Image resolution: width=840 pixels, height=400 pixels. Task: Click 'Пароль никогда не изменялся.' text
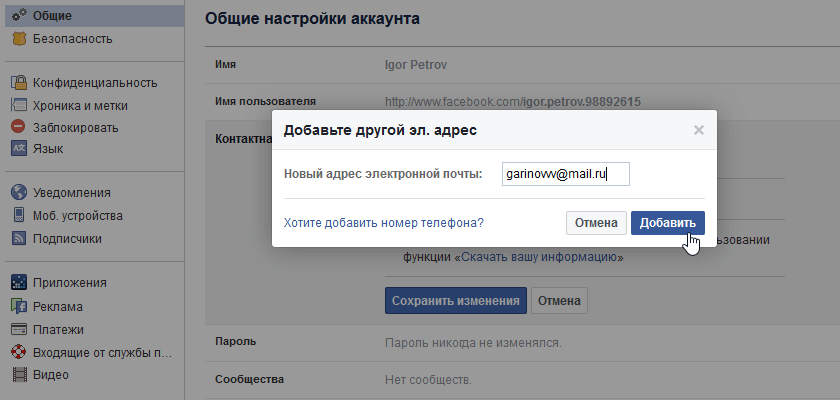point(473,343)
